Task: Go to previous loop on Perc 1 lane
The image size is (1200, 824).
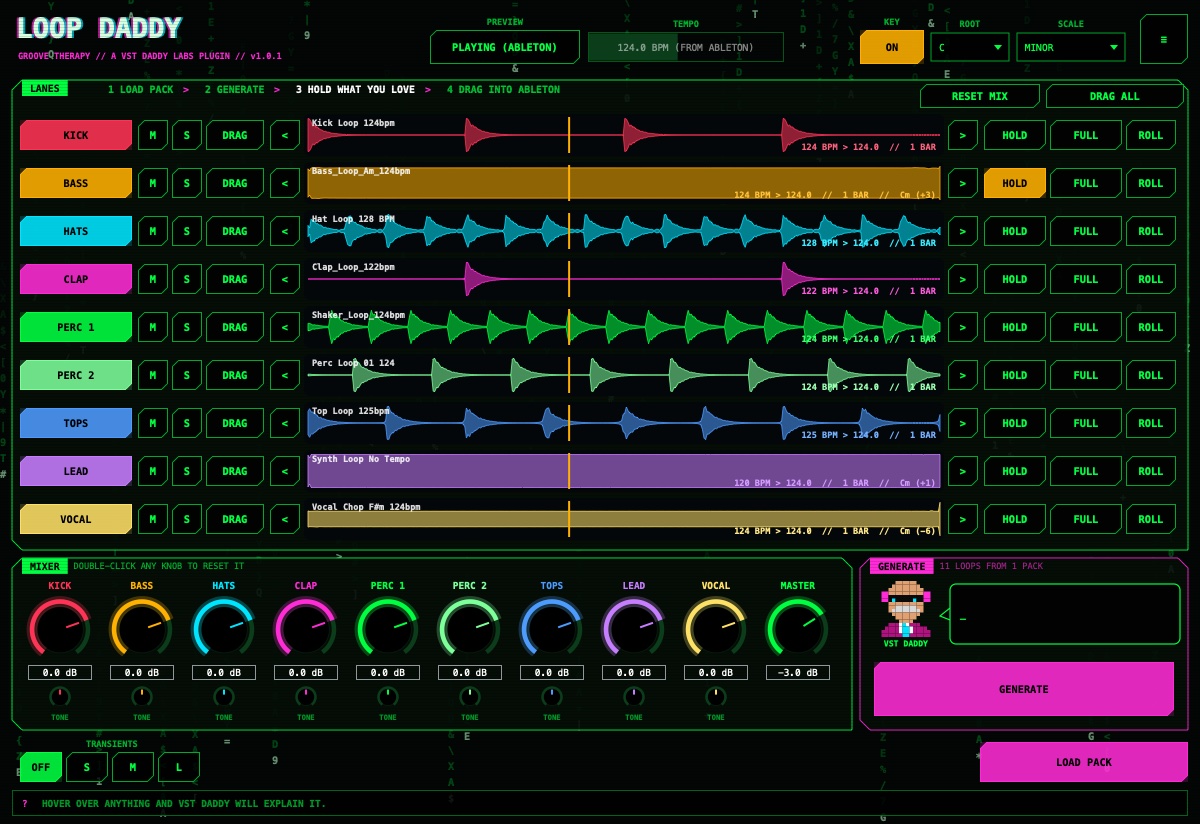Action: [285, 327]
